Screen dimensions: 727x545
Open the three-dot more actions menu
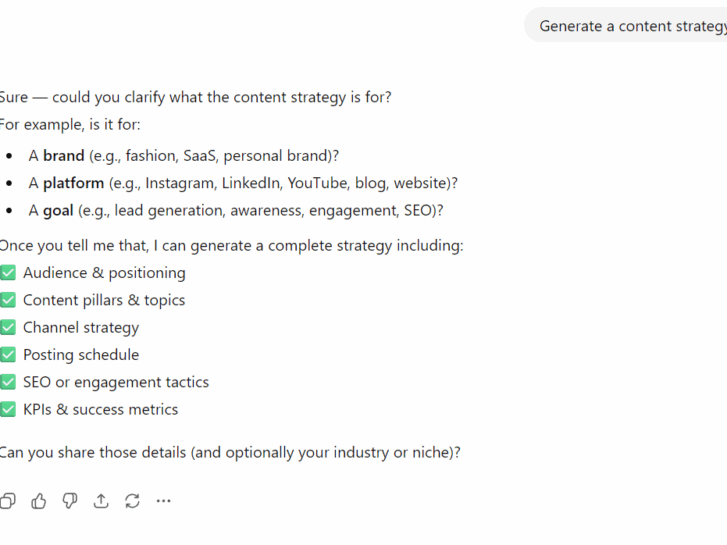[x=164, y=501]
